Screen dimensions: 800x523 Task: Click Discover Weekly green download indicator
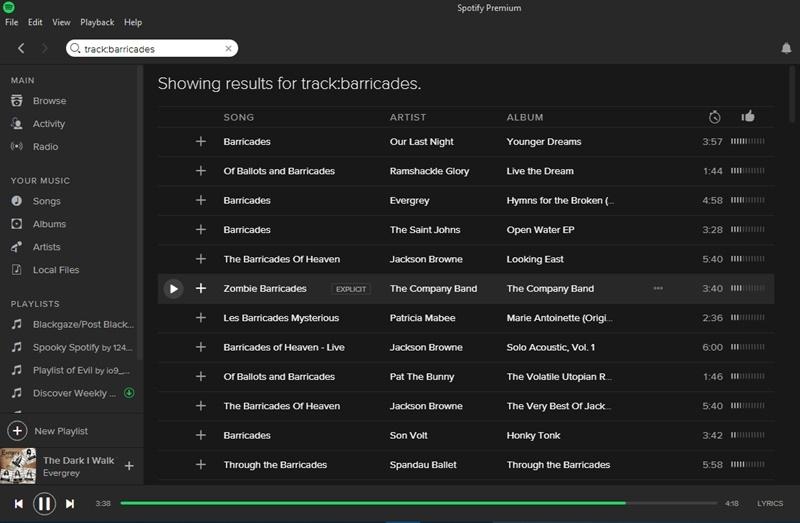(x=129, y=393)
